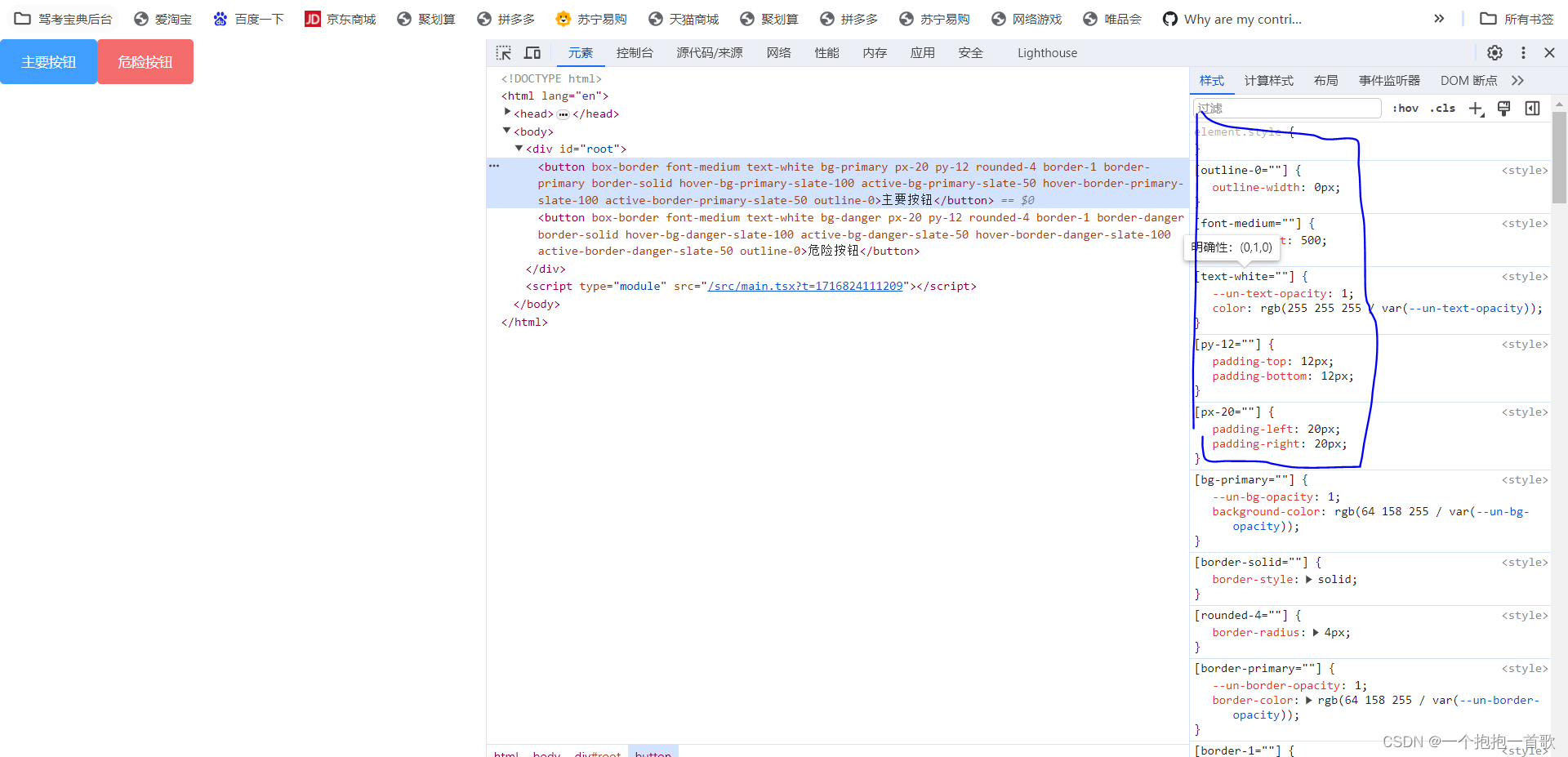1568x757 pixels.
Task: Open the 爱淘宝 bookmark
Action: pyautogui.click(x=163, y=19)
